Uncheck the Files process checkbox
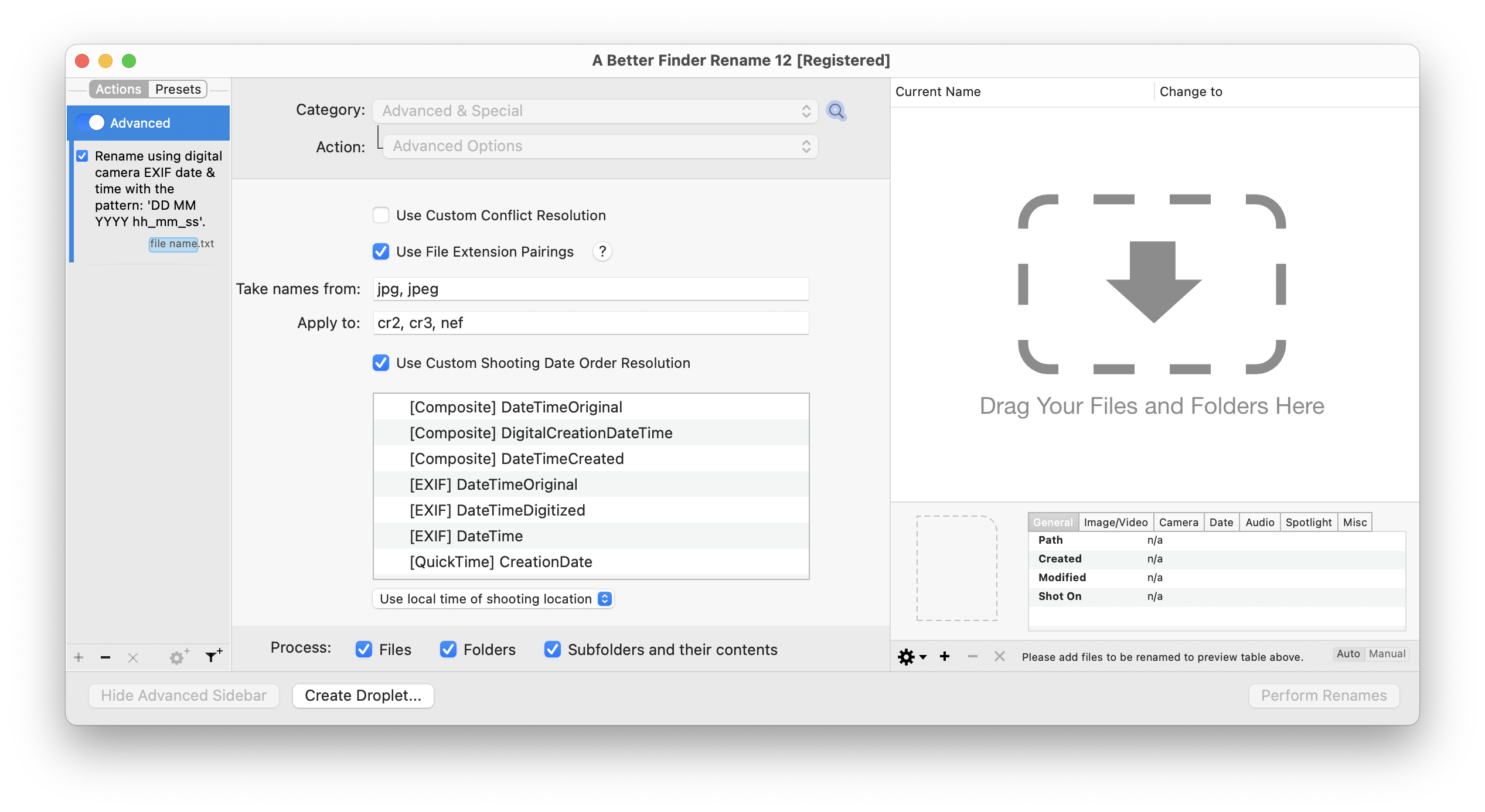 364,649
